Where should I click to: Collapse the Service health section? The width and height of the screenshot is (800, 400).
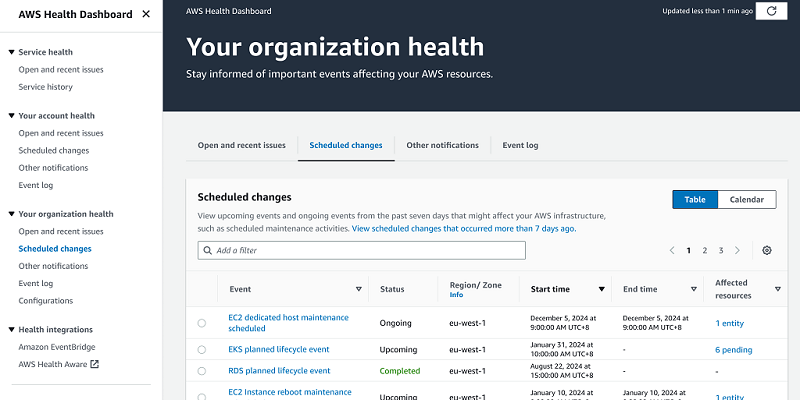coord(11,52)
